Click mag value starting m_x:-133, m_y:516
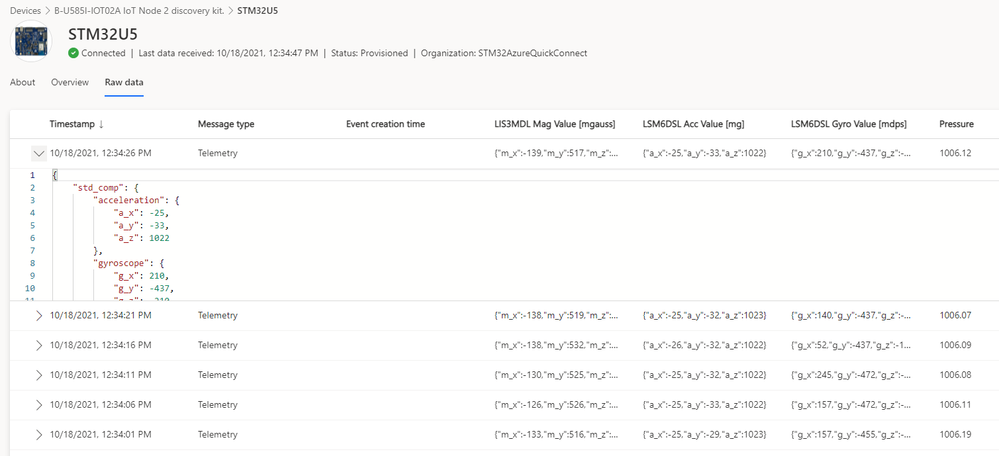Viewport: 999px width, 456px height. tap(556, 435)
